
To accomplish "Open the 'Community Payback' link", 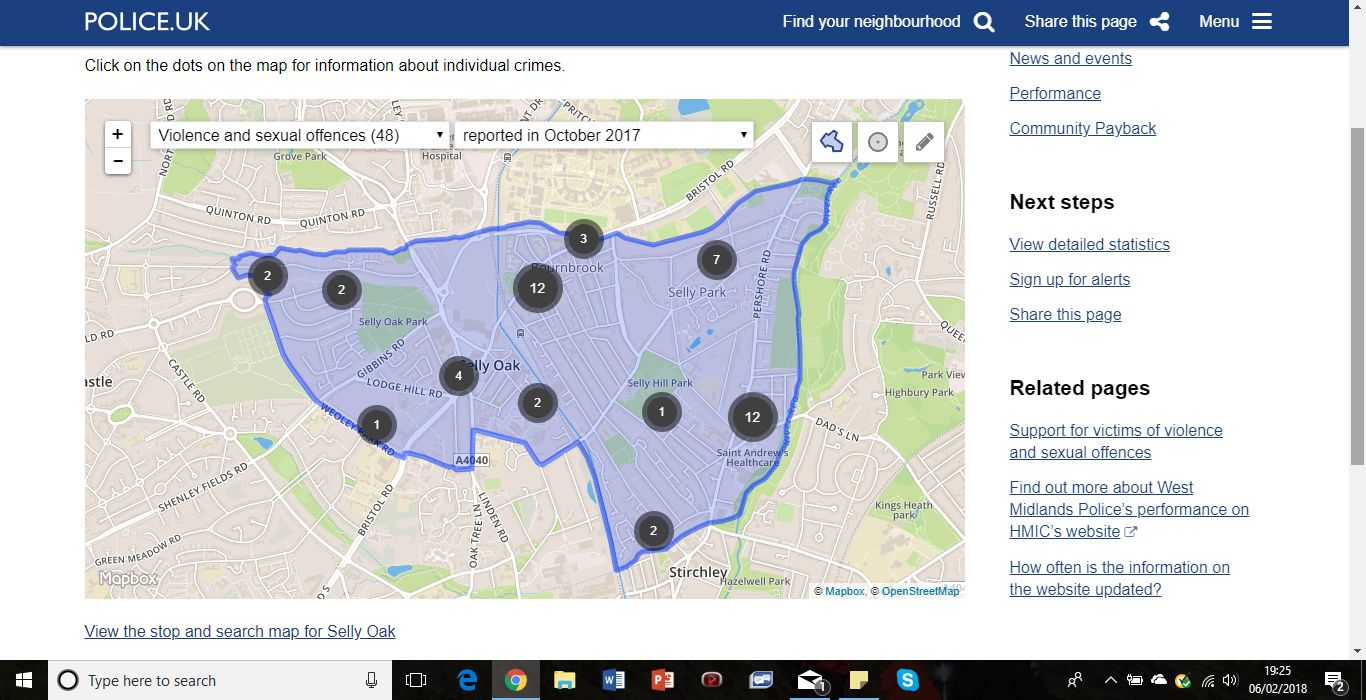I will tap(1082, 128).
